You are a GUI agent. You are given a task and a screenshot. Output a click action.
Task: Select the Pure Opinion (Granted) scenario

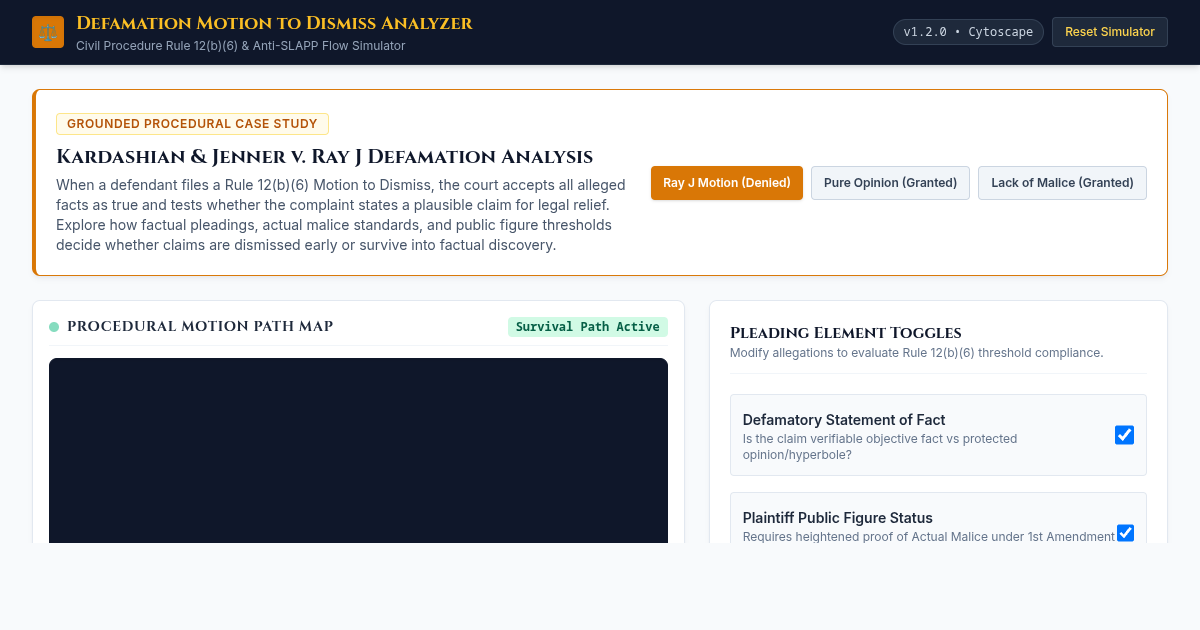[890, 183]
